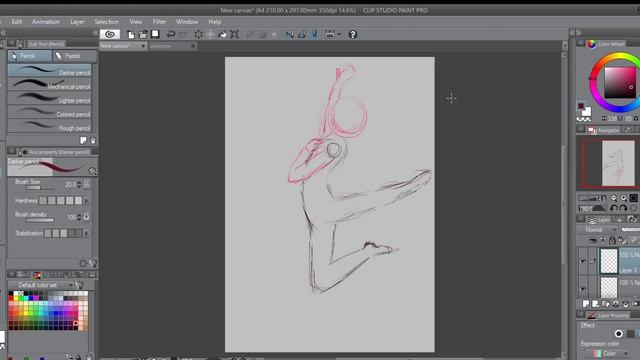Toggle Snap to Grid icon
Viewport: 640px width, 360px height.
tap(314, 35)
